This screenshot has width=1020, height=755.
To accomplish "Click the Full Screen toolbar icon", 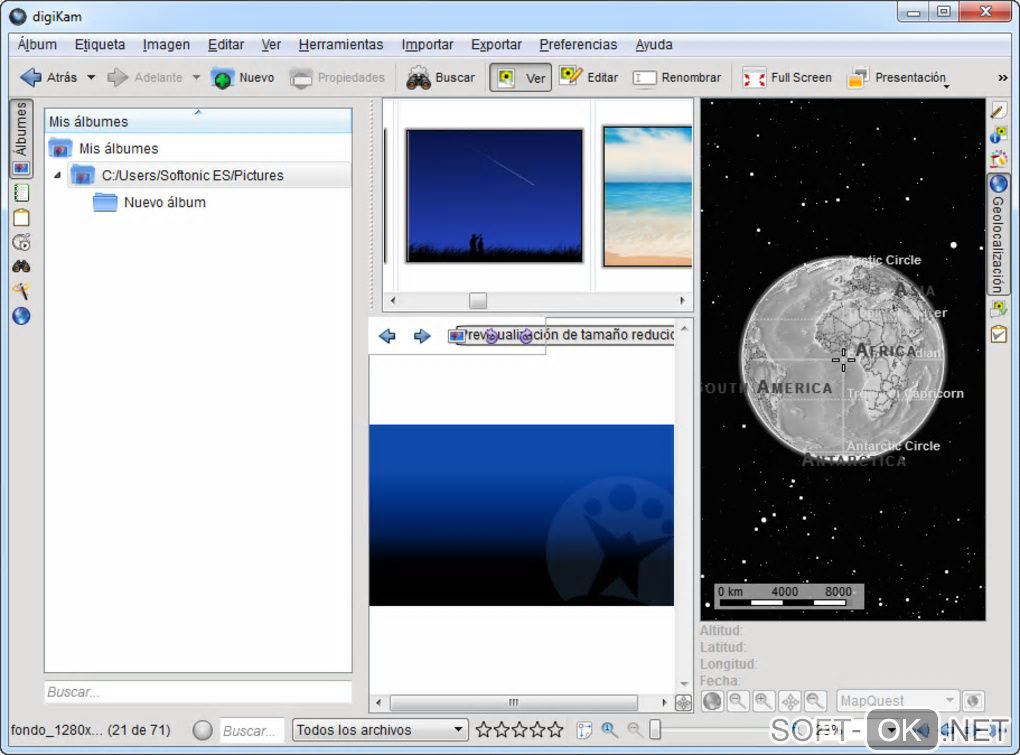I will pyautogui.click(x=754, y=77).
